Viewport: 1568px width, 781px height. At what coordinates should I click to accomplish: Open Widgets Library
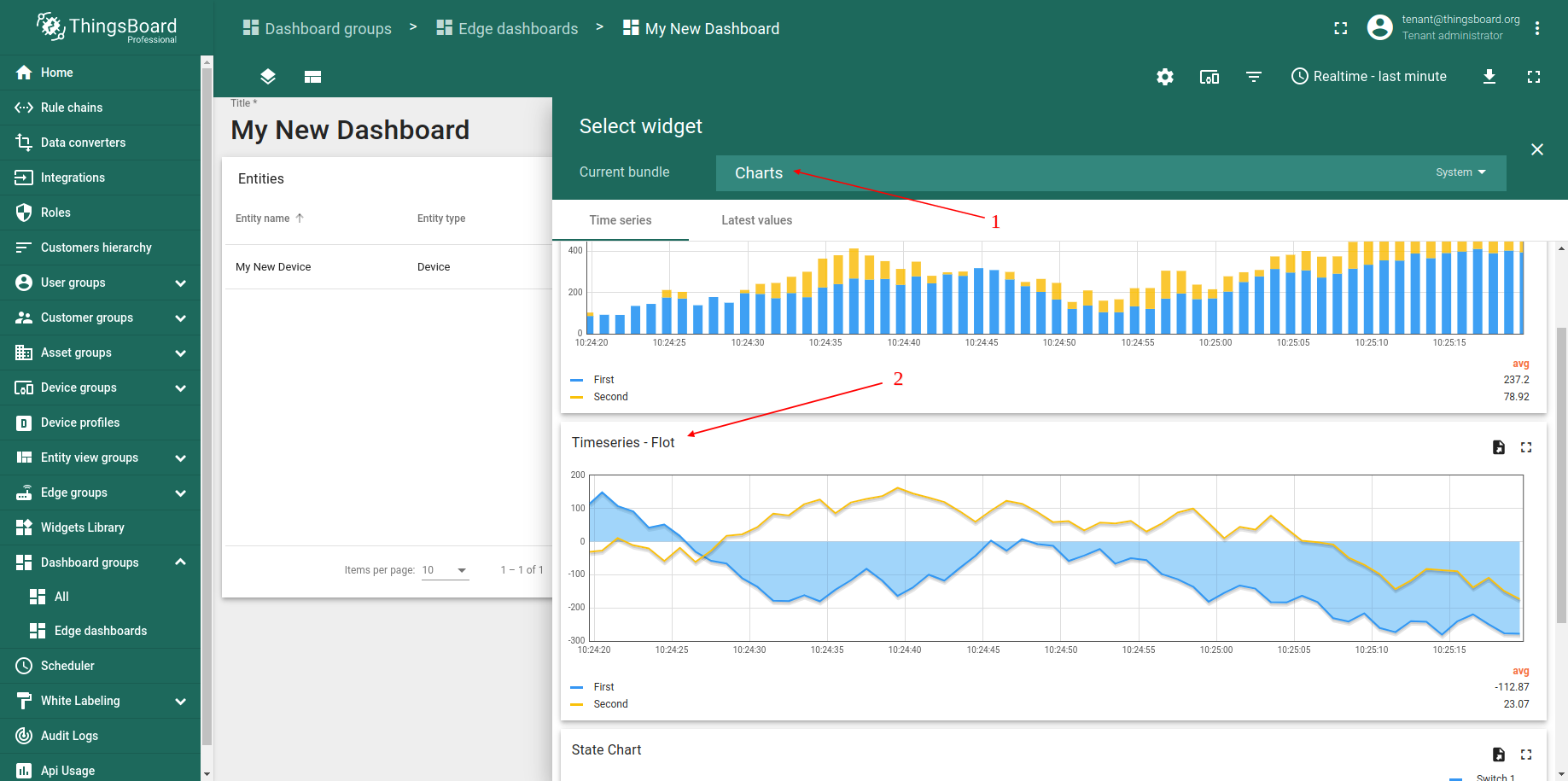point(100,527)
